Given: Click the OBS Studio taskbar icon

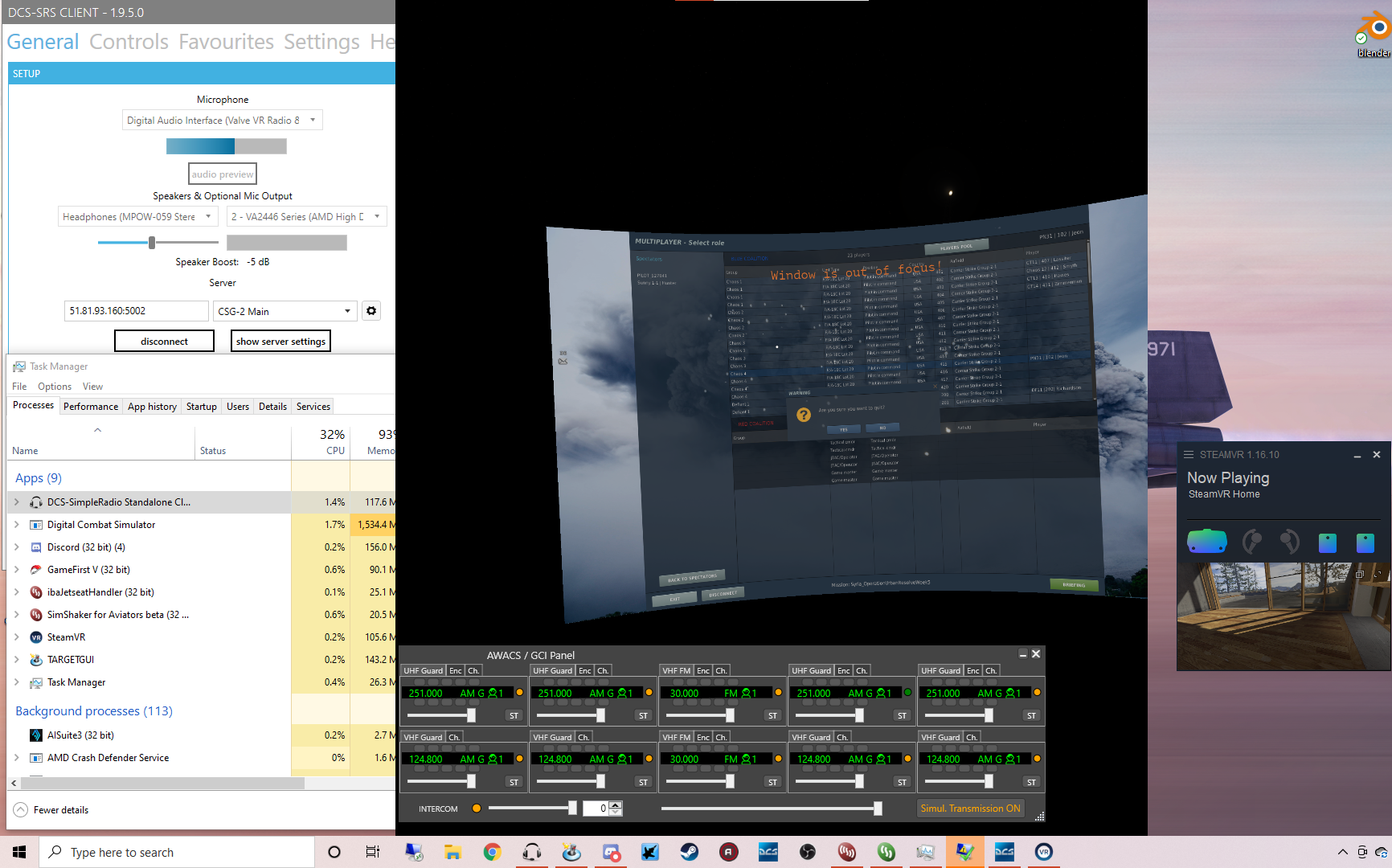Looking at the screenshot, I should (x=807, y=852).
